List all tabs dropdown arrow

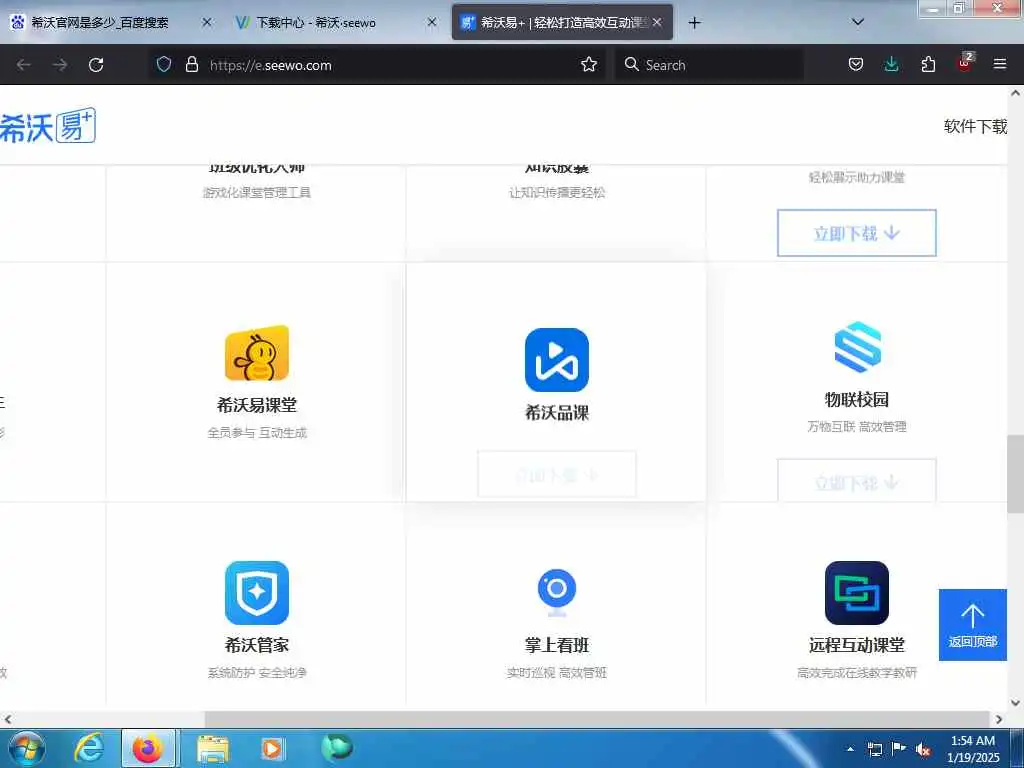tap(858, 22)
